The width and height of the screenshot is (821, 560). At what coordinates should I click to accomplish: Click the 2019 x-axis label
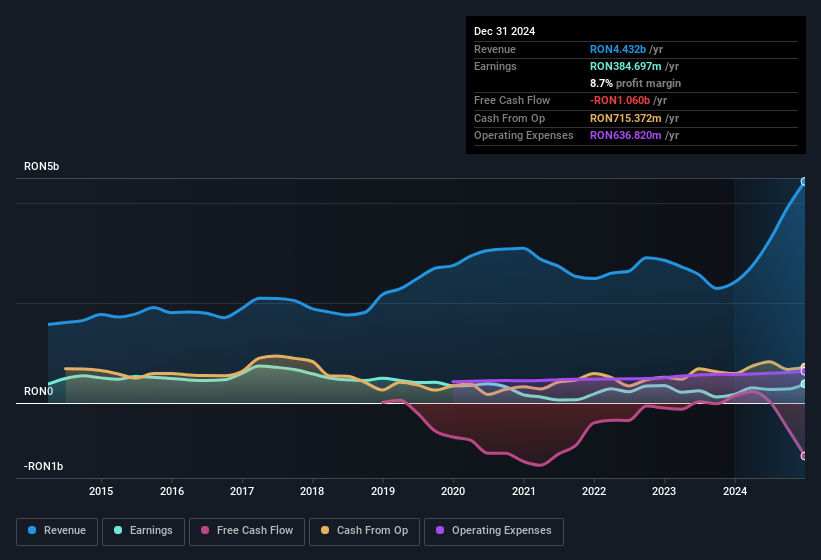point(383,491)
